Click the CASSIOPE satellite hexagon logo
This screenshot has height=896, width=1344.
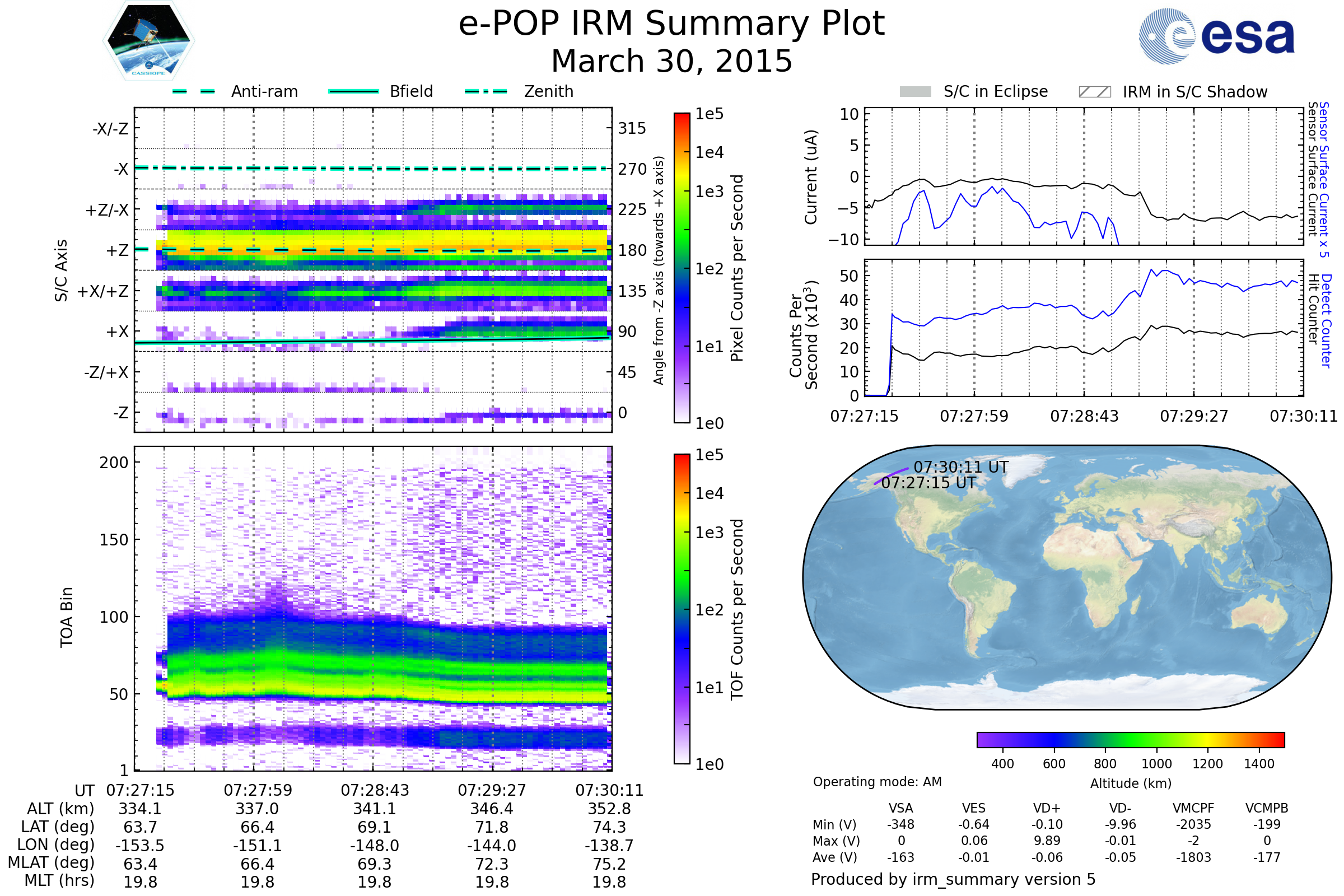(148, 41)
